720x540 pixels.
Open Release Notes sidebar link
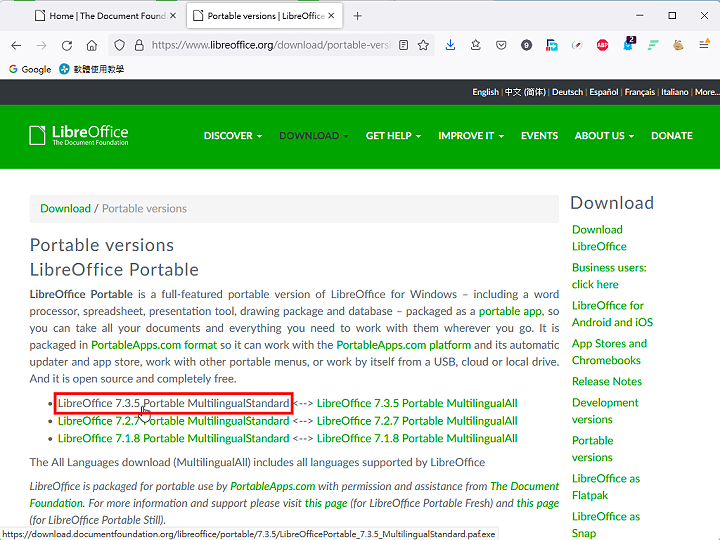(x=607, y=381)
